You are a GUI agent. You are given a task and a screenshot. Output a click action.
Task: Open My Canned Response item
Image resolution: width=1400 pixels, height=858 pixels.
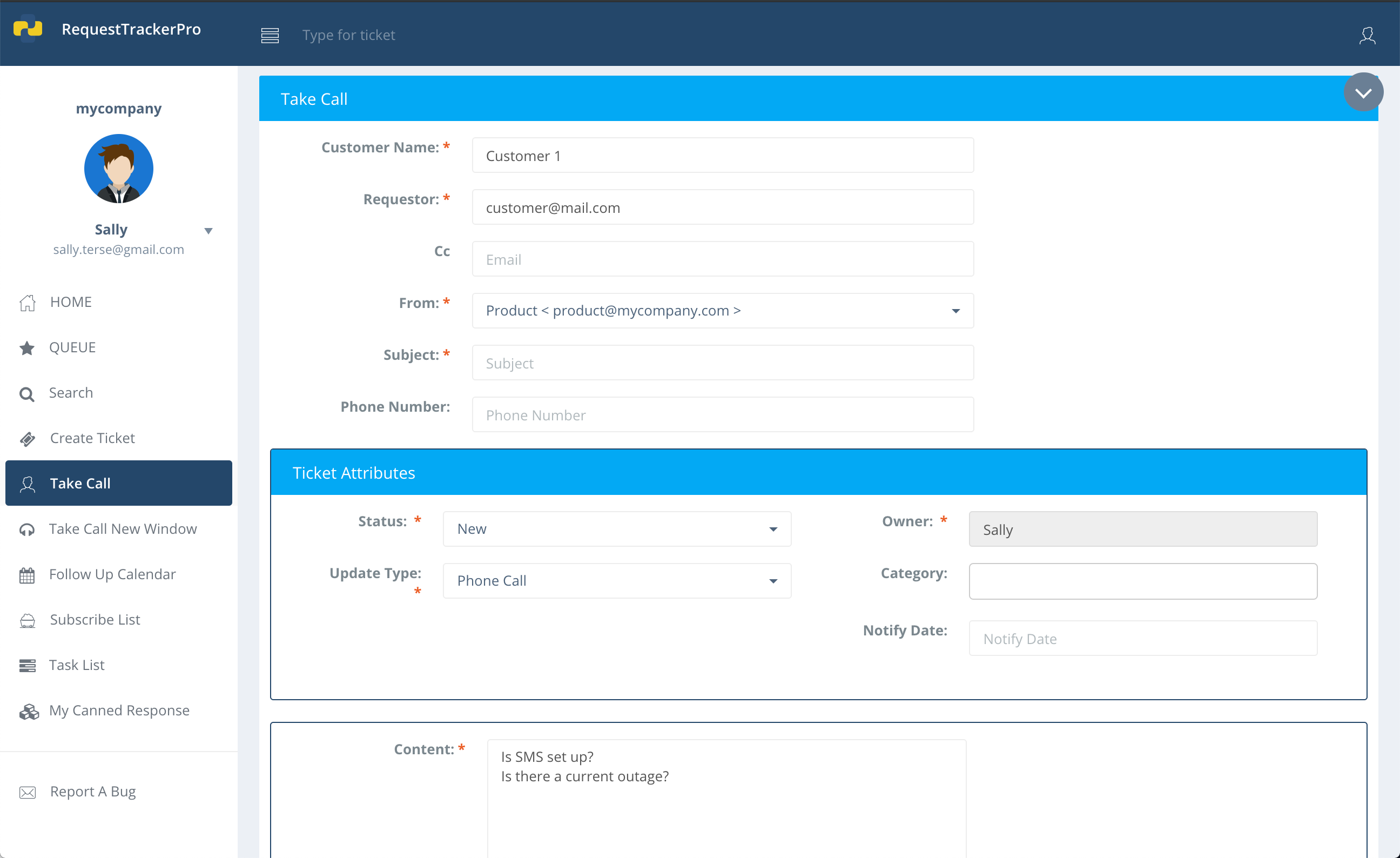pyautogui.click(x=118, y=710)
